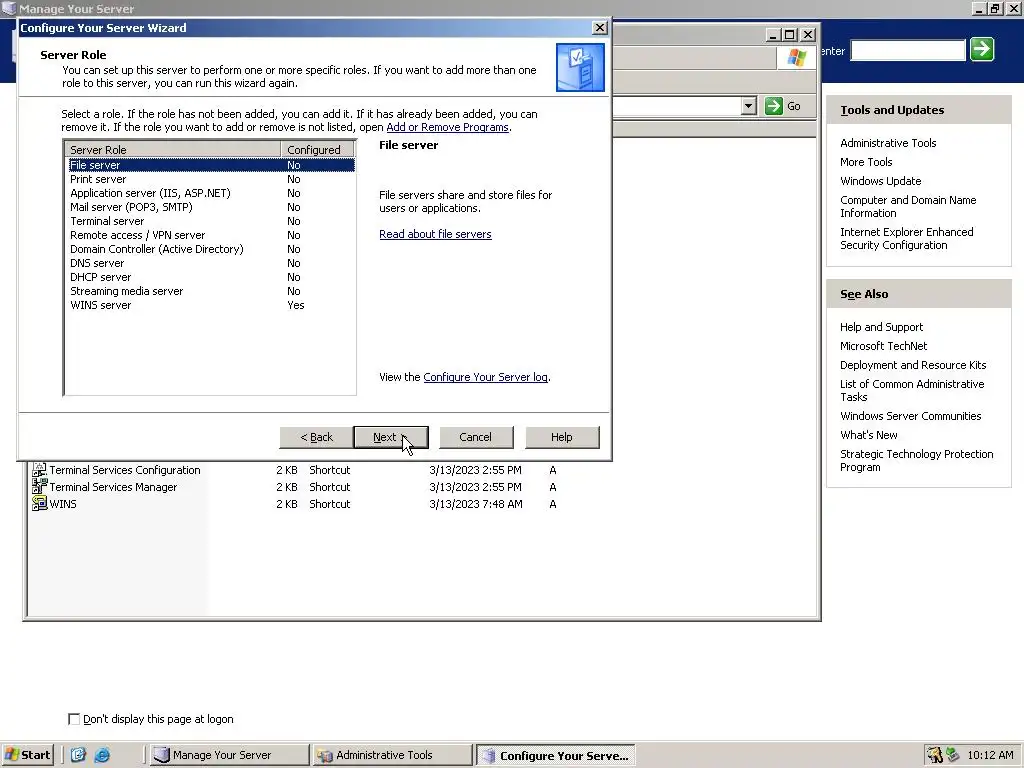
Task: Click the search input field
Action: 908,50
